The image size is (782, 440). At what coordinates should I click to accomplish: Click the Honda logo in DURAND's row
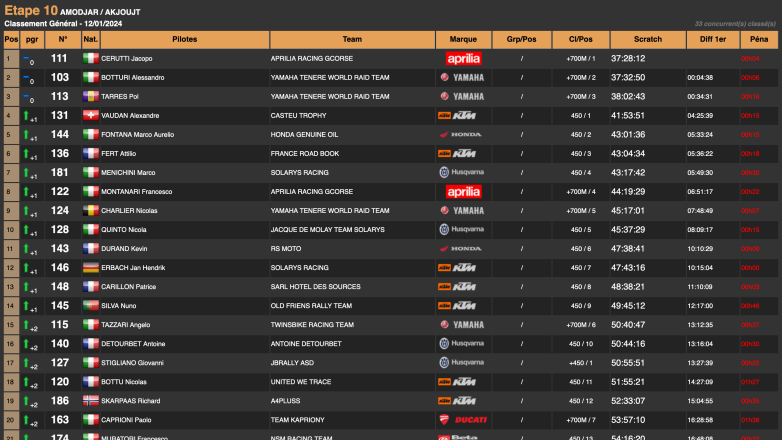click(460, 248)
